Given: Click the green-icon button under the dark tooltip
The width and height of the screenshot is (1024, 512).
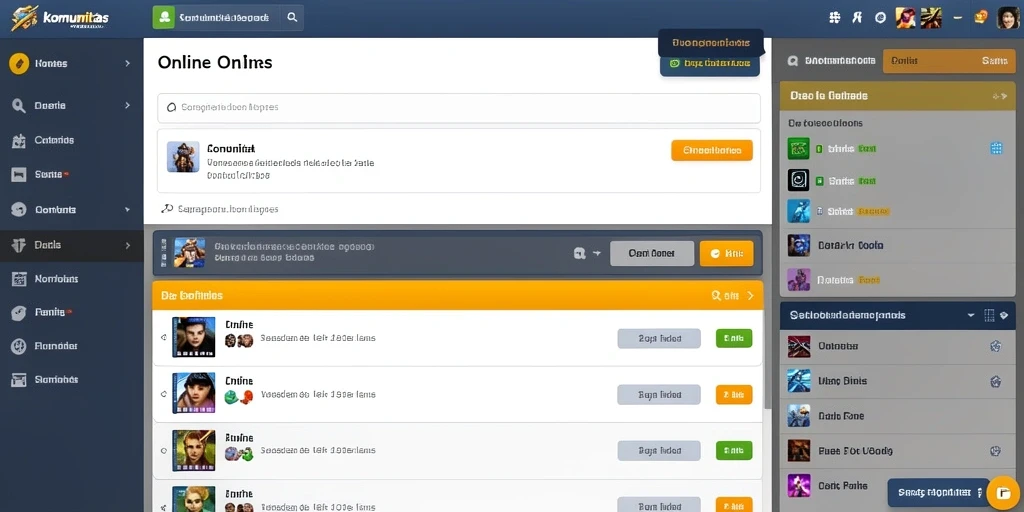Looking at the screenshot, I should tap(710, 63).
